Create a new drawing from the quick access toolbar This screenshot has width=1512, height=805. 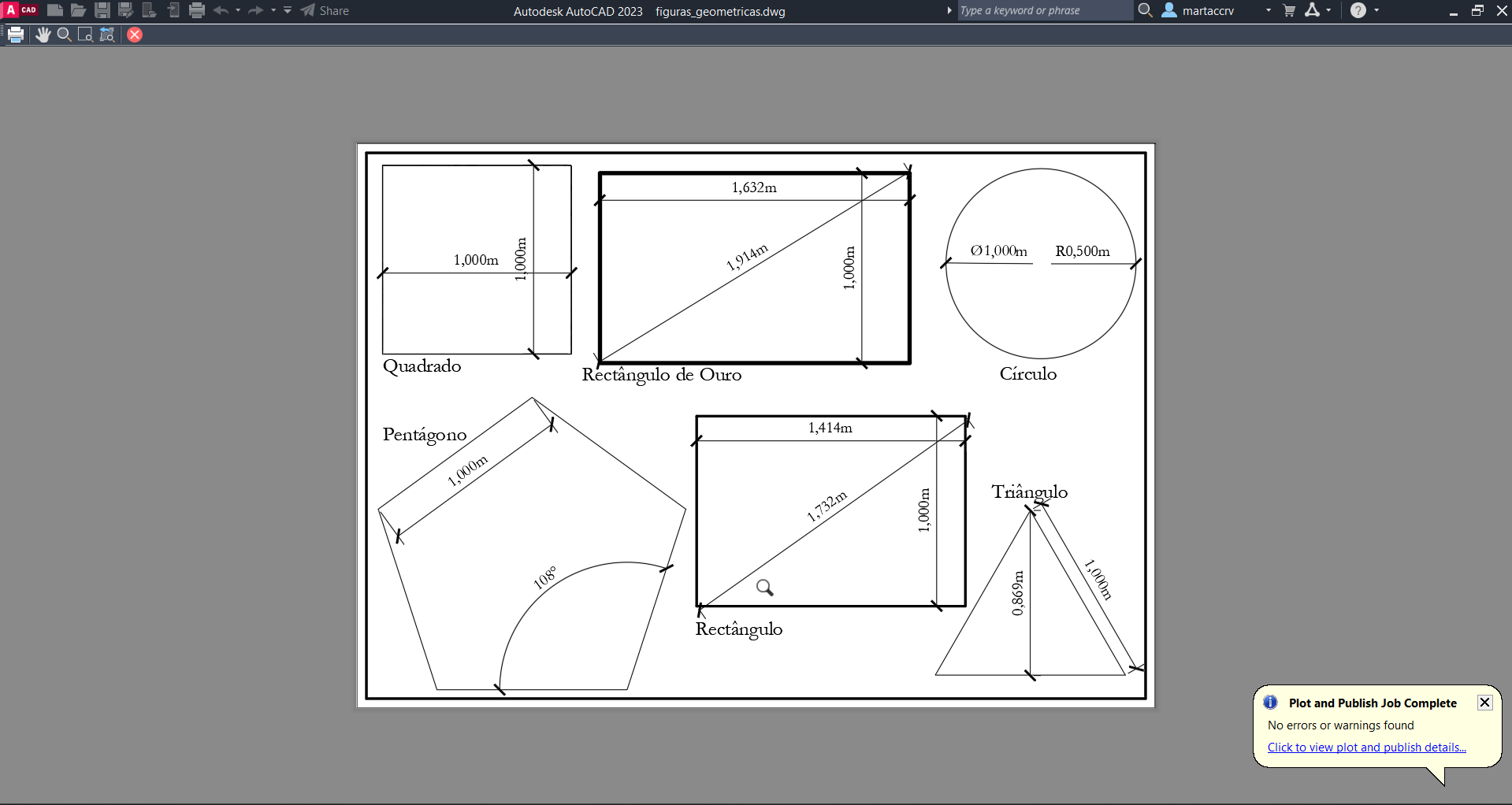[55, 10]
